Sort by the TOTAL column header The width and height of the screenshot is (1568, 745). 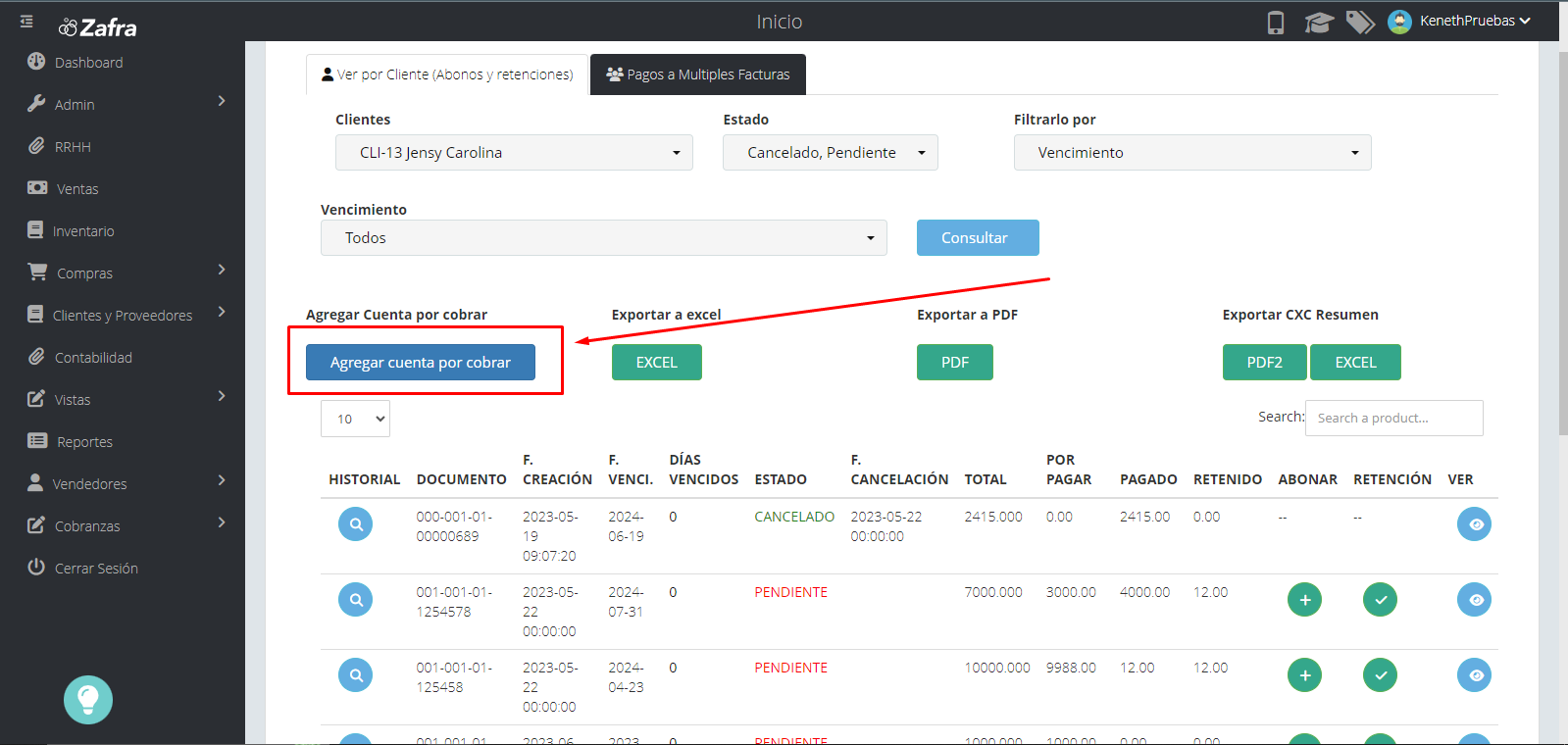pyautogui.click(x=986, y=479)
